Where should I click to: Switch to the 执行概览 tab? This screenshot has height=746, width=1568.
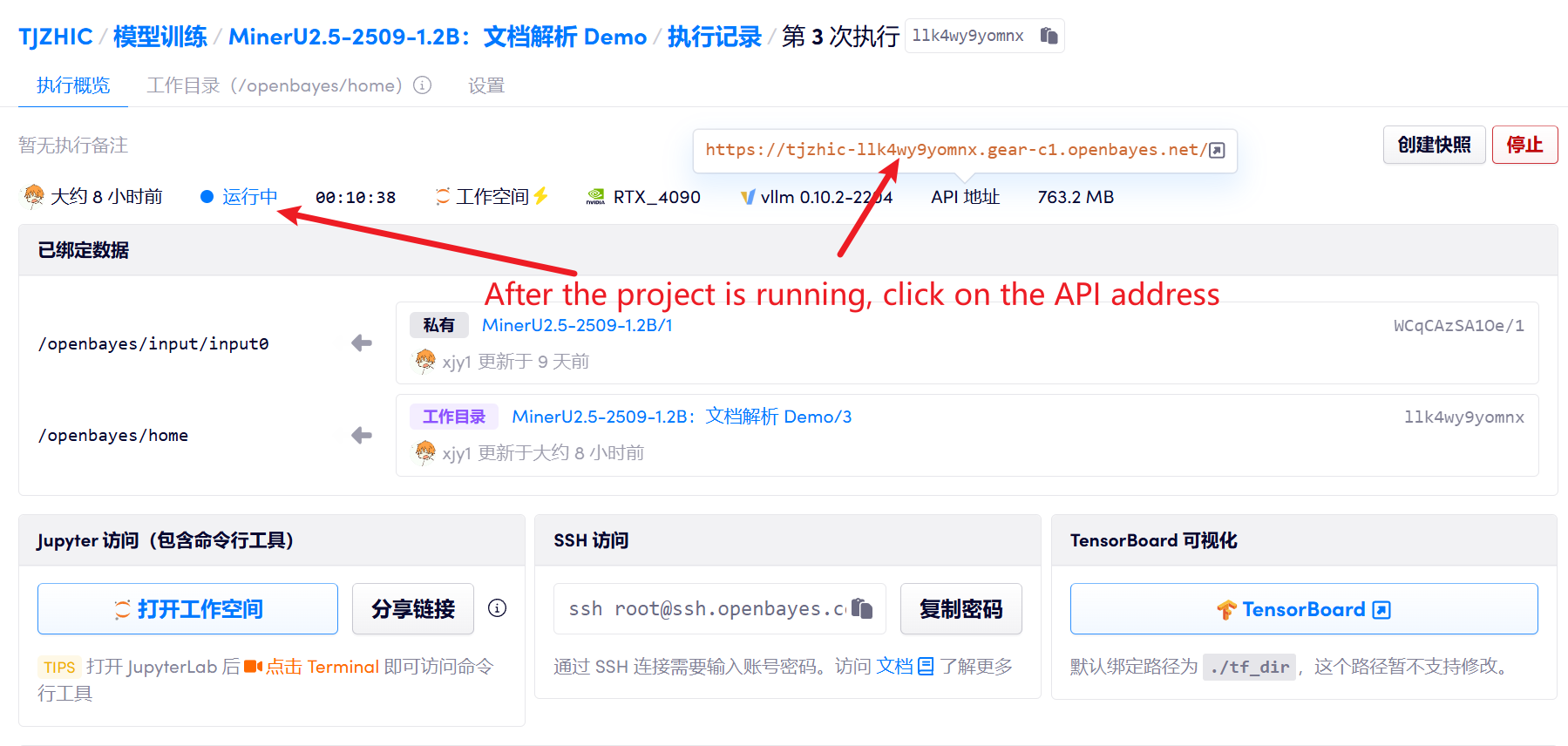(73, 85)
